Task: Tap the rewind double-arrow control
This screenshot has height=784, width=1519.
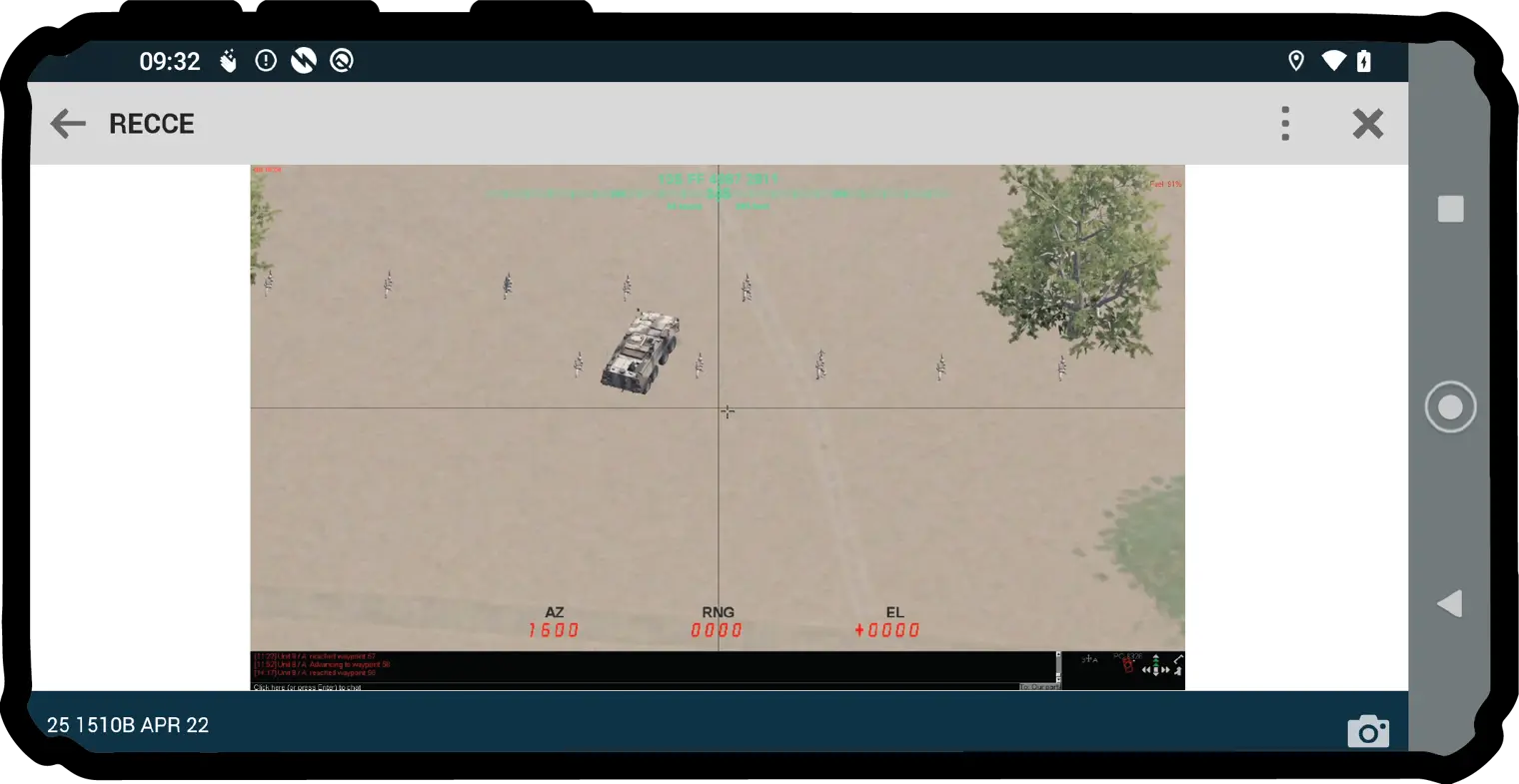Action: [1145, 669]
